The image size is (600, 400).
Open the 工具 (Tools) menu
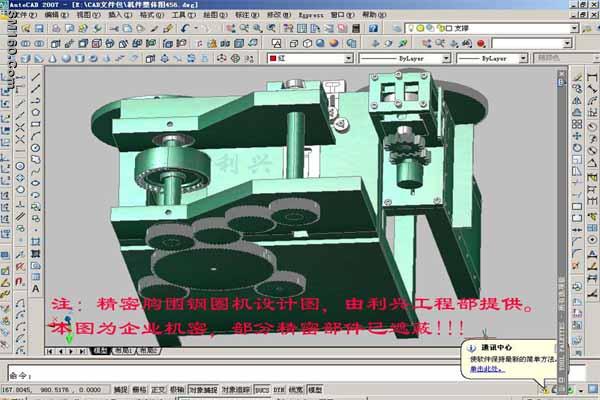pos(183,15)
